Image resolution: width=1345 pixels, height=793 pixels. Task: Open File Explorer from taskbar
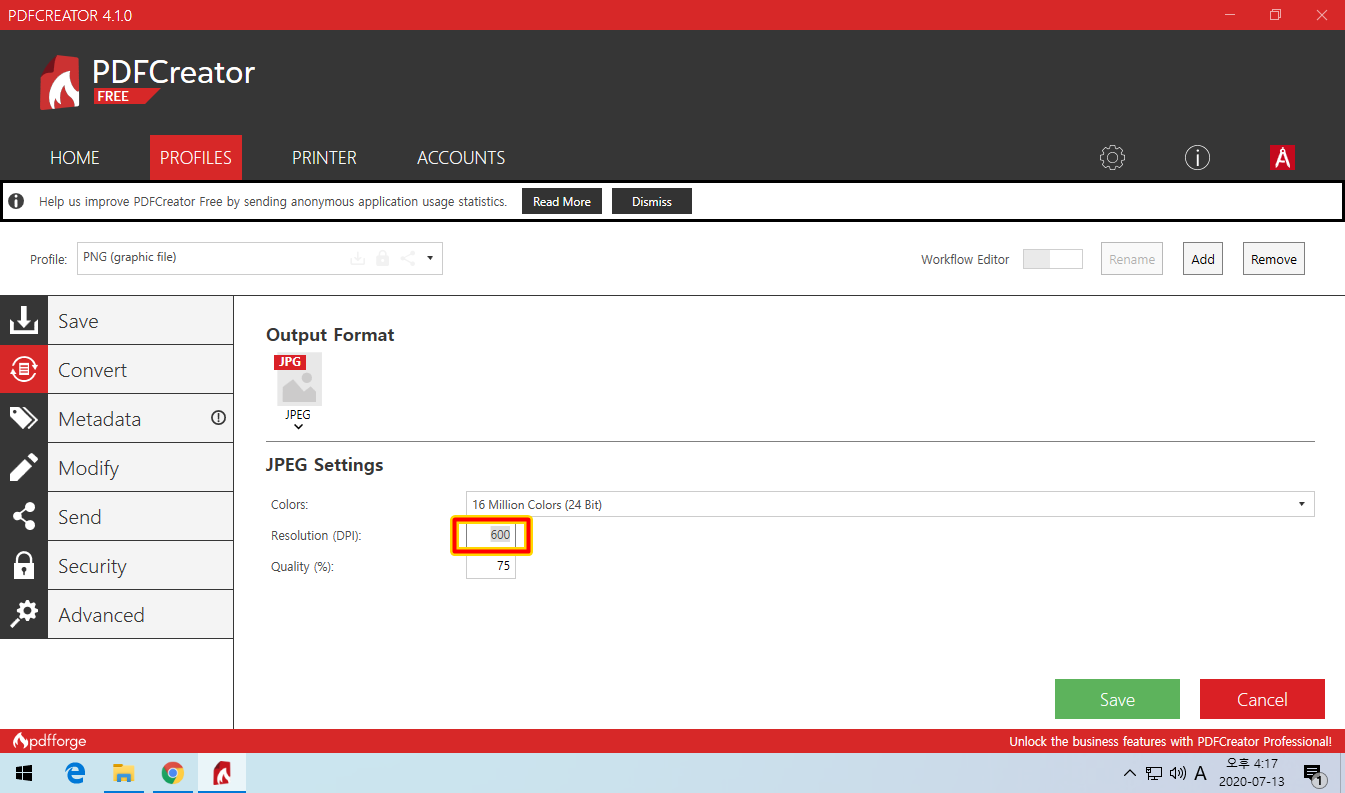pyautogui.click(x=124, y=773)
